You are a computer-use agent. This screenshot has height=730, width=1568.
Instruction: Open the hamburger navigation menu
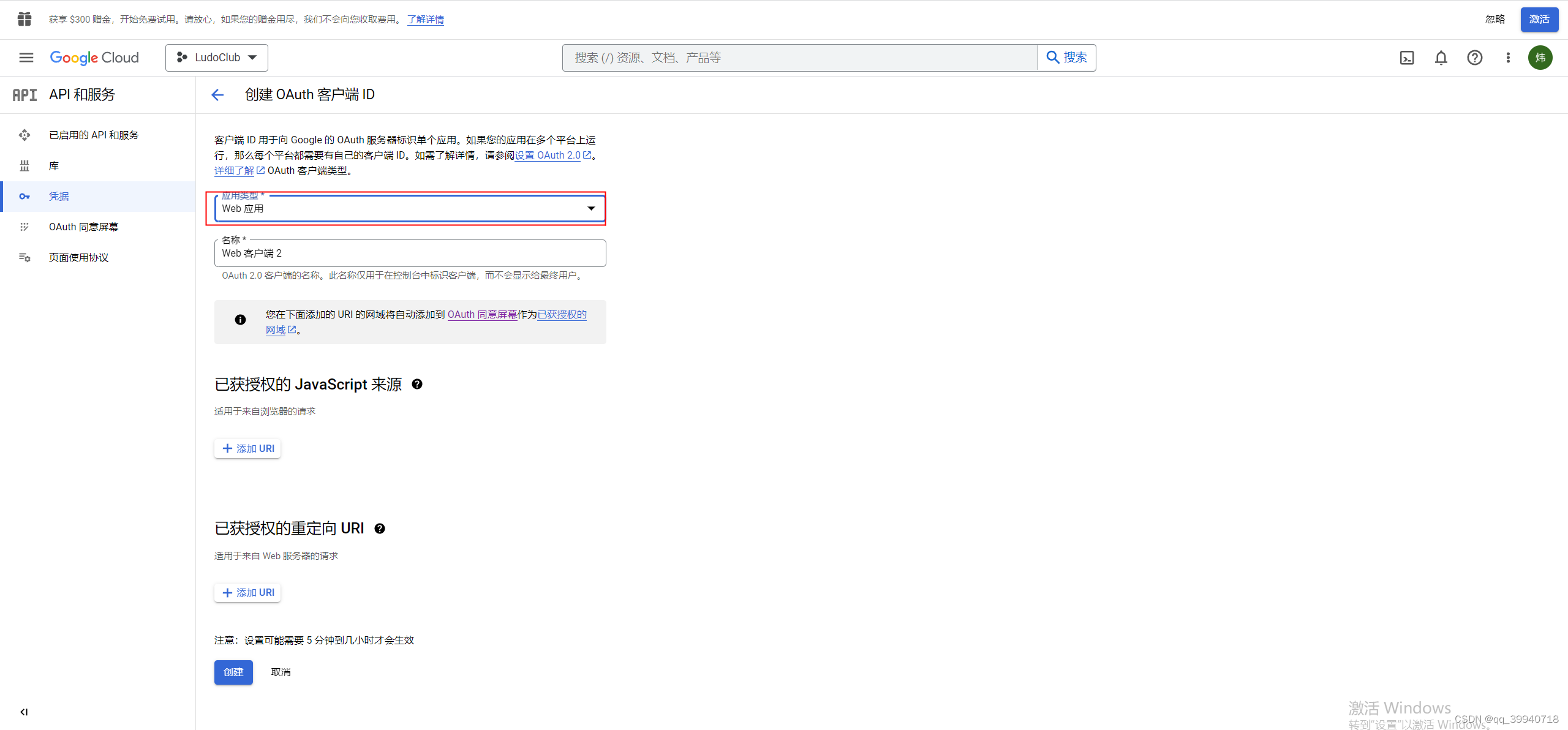(26, 58)
